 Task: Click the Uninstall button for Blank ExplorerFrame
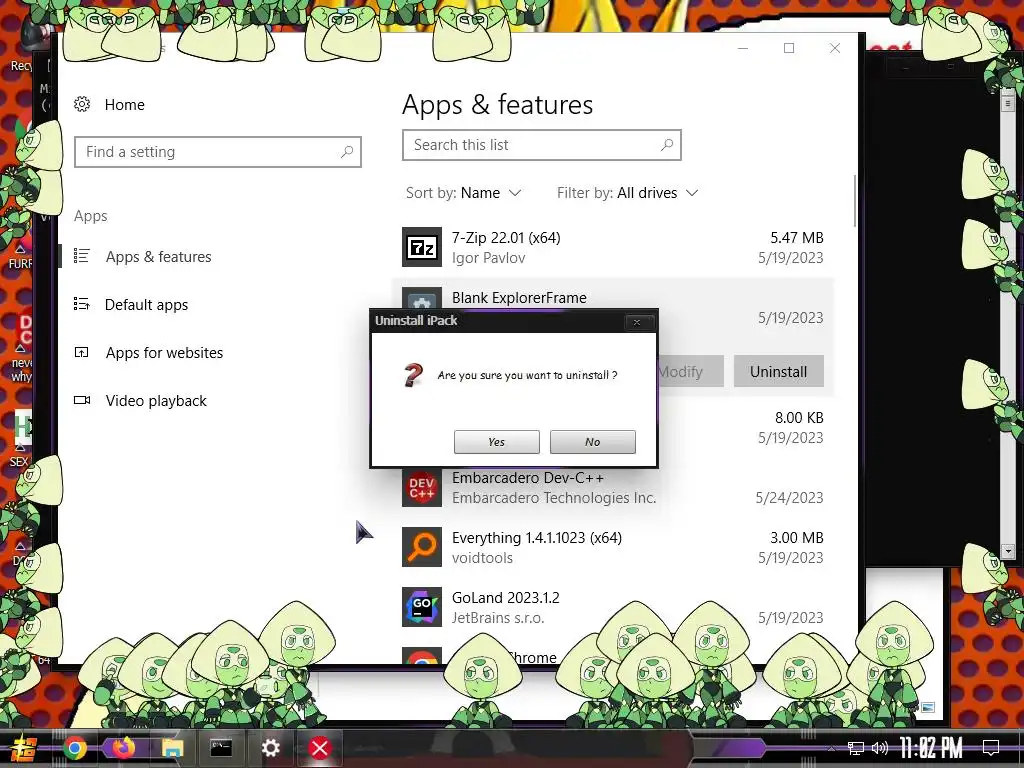point(778,371)
